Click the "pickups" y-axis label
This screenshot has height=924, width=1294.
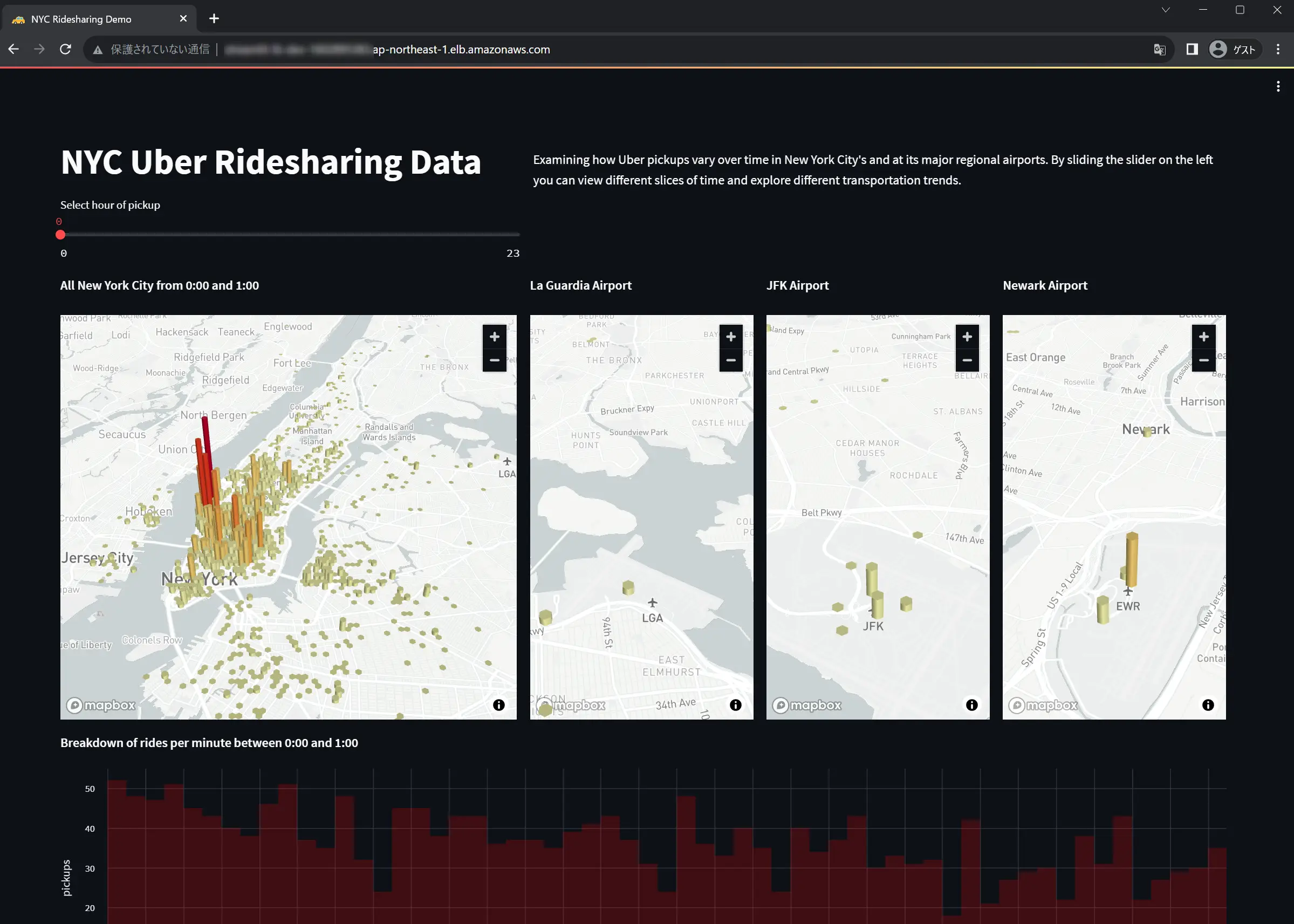(66, 878)
